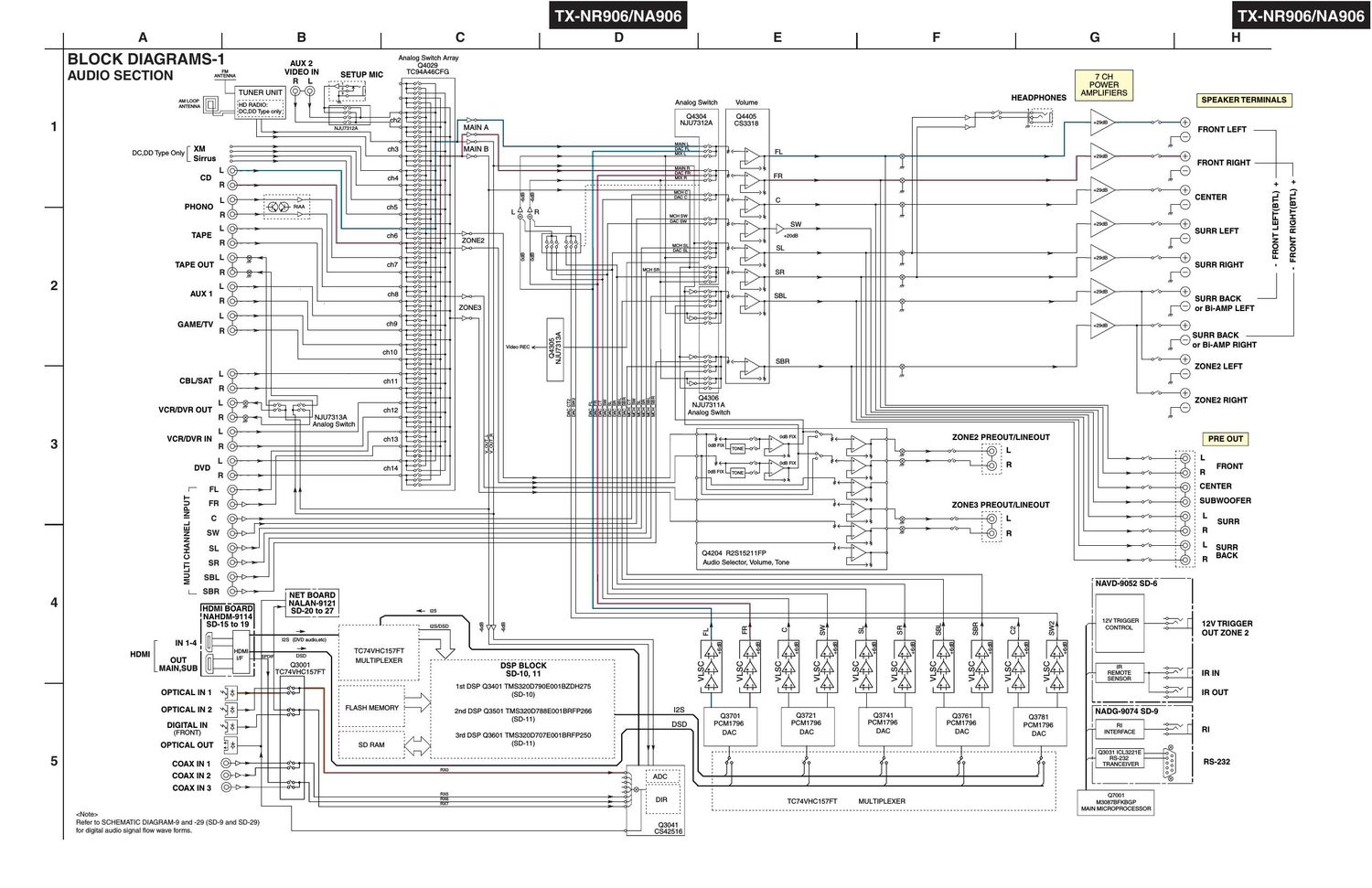The width and height of the screenshot is (1372, 888).
Task: Click column header letter D
Action: coord(618,37)
